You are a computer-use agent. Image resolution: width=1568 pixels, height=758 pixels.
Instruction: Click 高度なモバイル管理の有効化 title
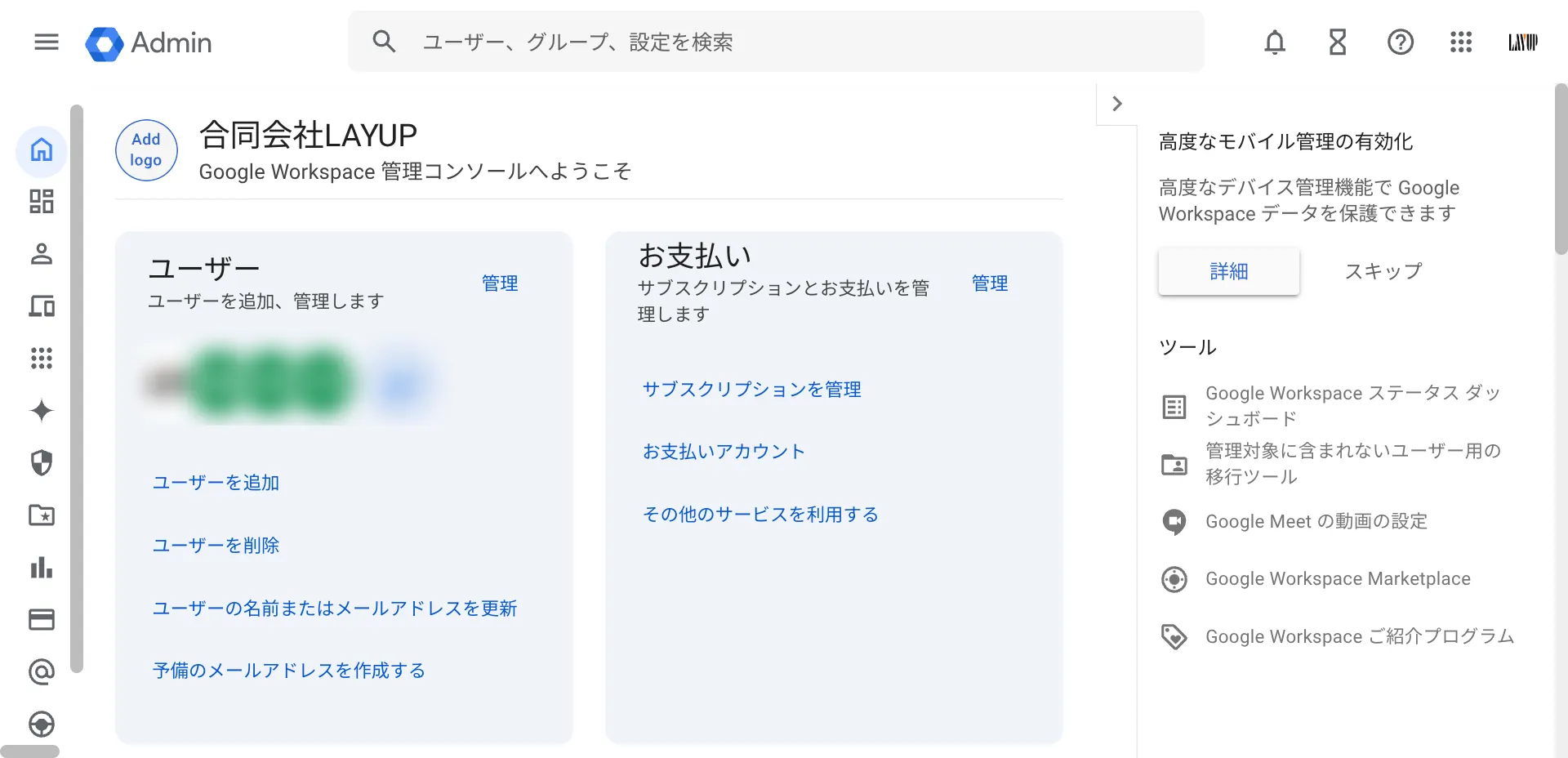click(1285, 142)
